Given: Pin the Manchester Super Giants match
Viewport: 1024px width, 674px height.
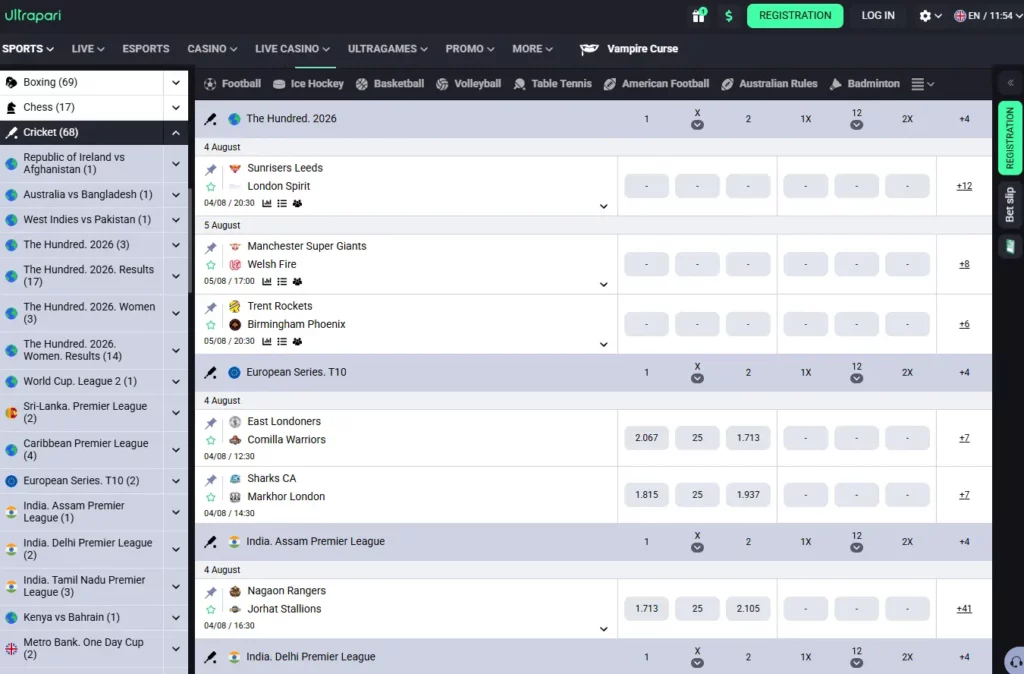Looking at the screenshot, I should click(x=211, y=248).
